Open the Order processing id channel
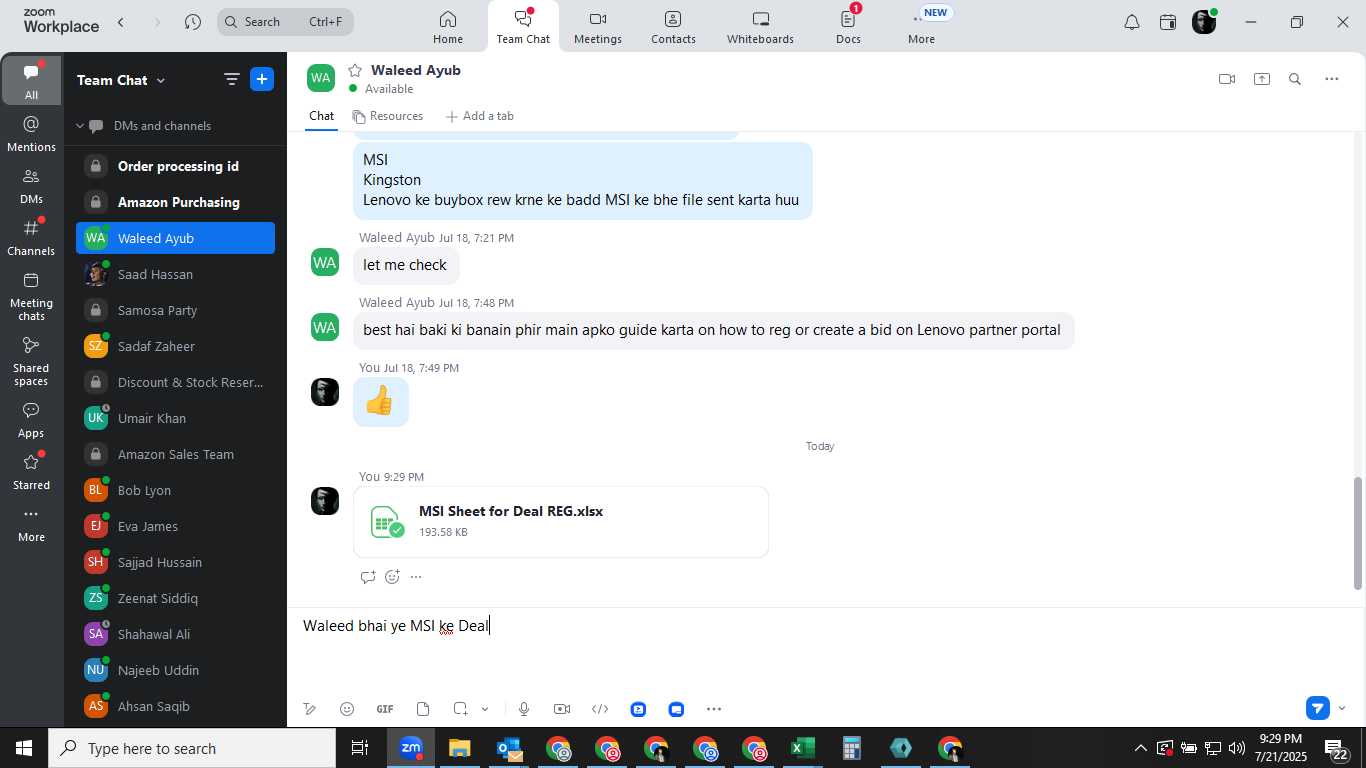Viewport: 1366px width, 768px height. (175, 166)
